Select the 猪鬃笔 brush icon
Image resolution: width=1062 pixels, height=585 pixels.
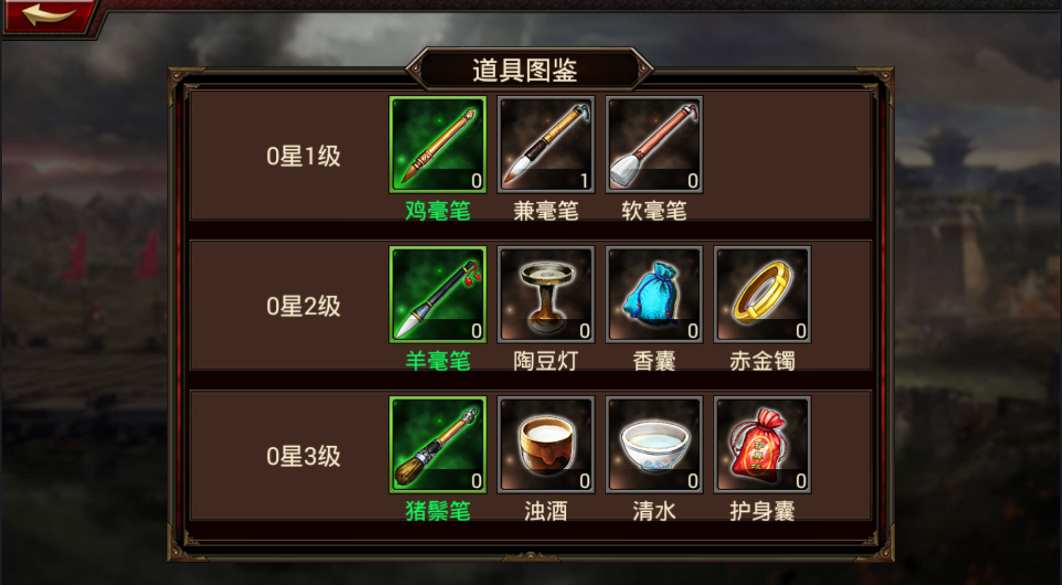[x=438, y=445]
